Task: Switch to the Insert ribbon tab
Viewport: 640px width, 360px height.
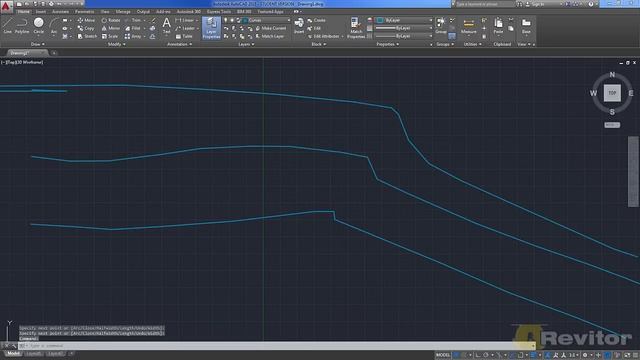Action: [x=41, y=12]
